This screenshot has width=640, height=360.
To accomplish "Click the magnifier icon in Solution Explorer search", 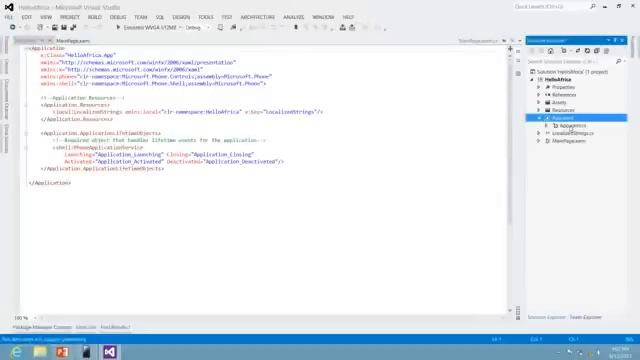I will point(619,61).
